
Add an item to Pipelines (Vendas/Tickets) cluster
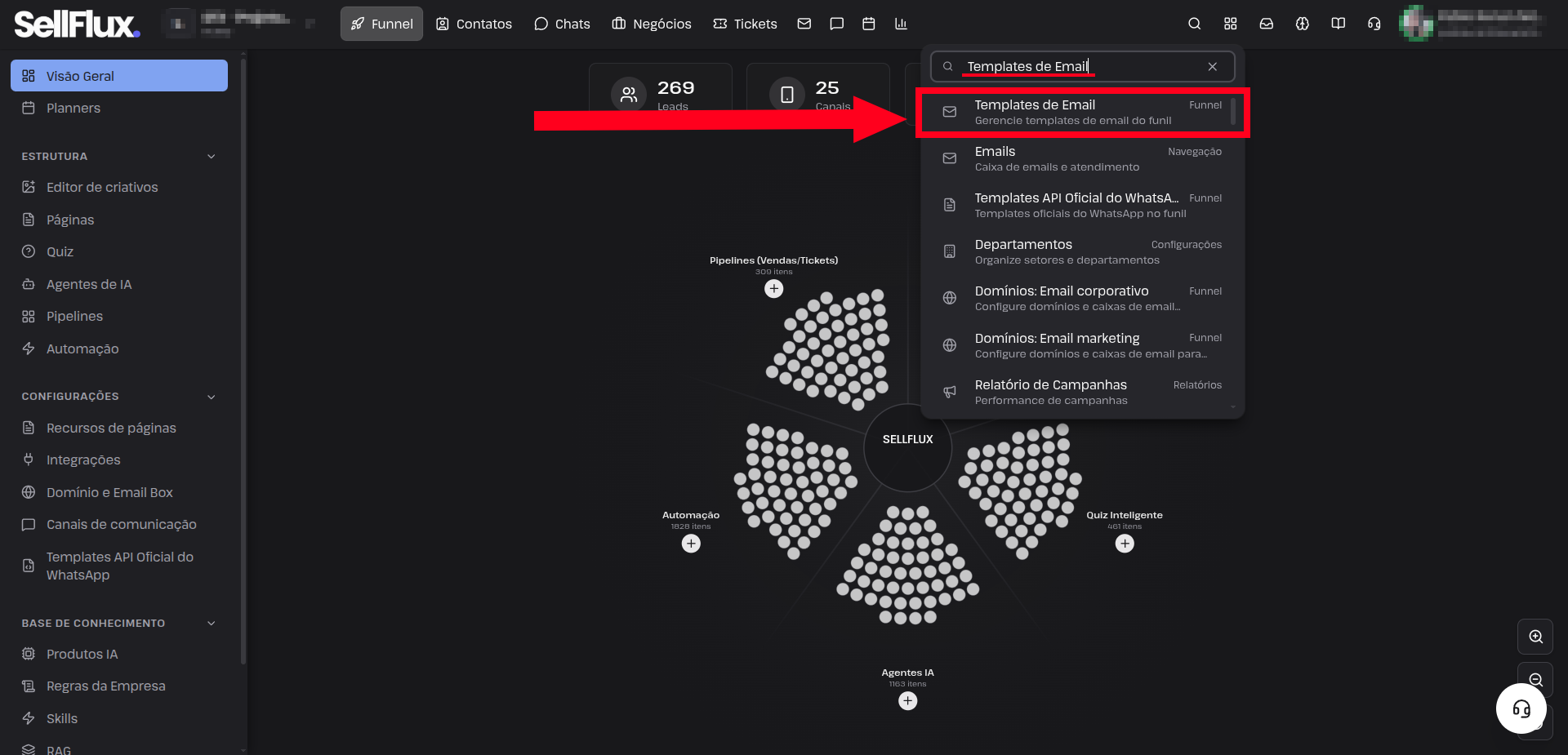coord(774,288)
